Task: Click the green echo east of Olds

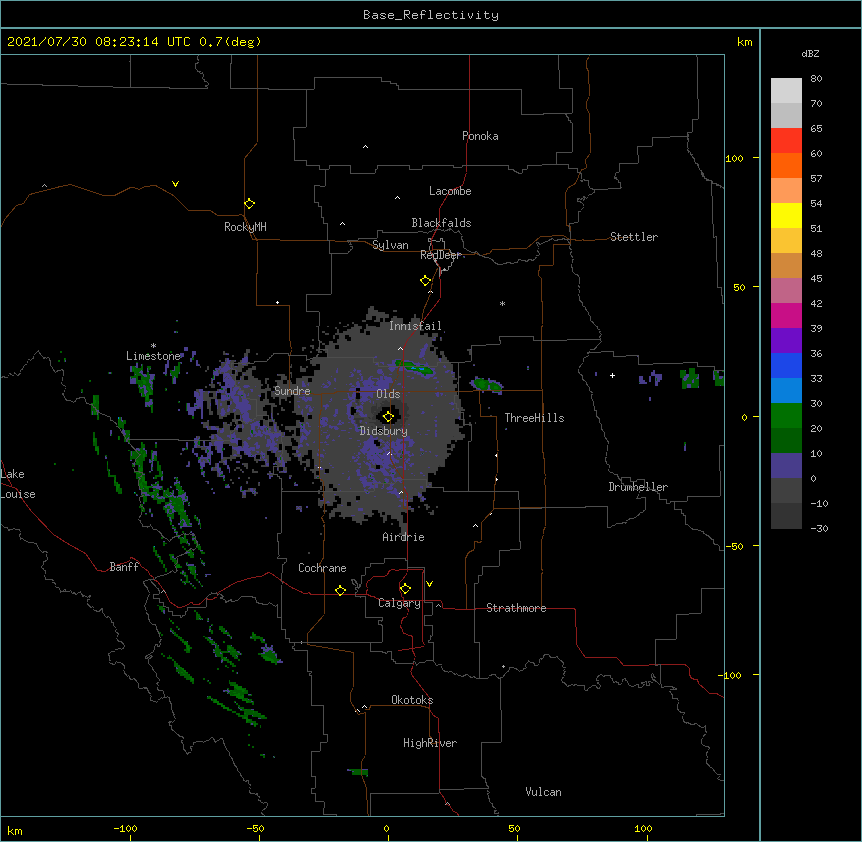Action: pyautogui.click(x=415, y=367)
